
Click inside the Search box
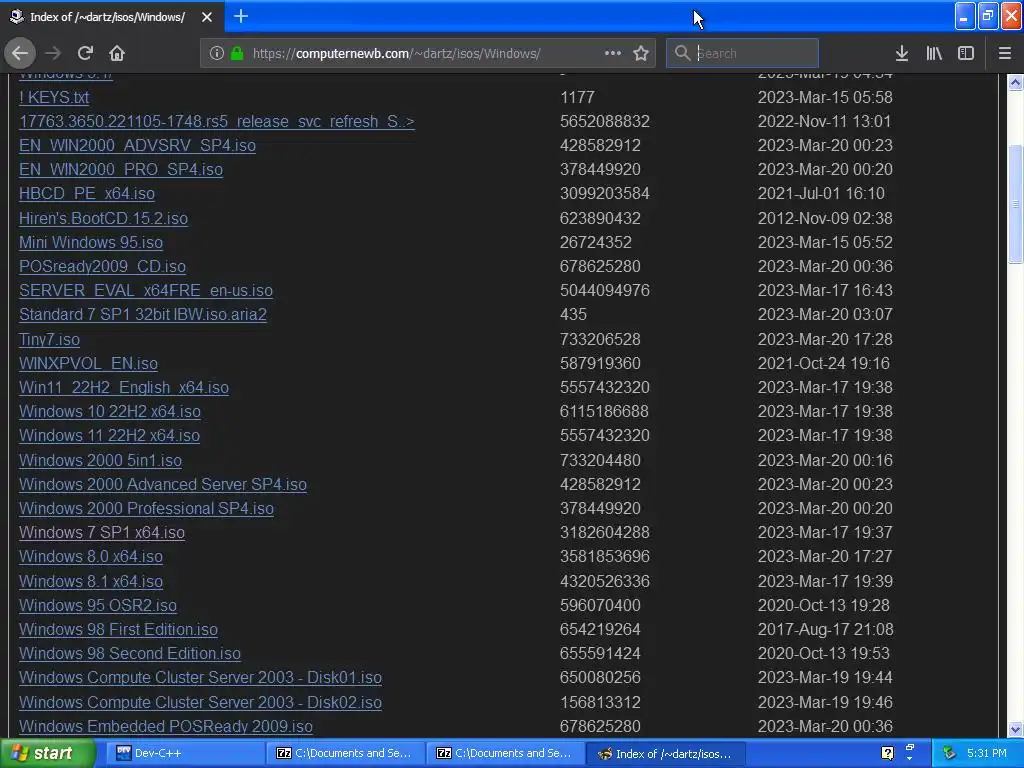(x=742, y=53)
